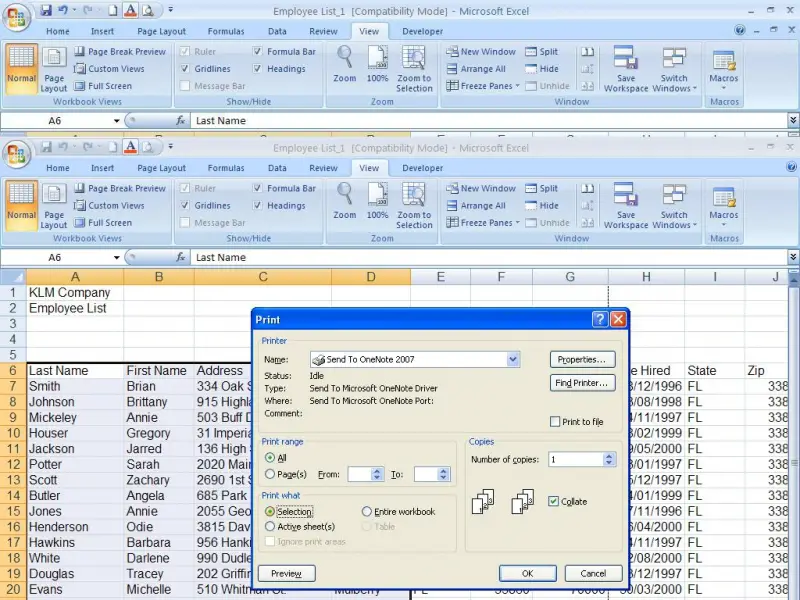The width and height of the screenshot is (800, 600).
Task: Toggle Gridlines checkbox in the lower window ribbon
Action: 185,206
